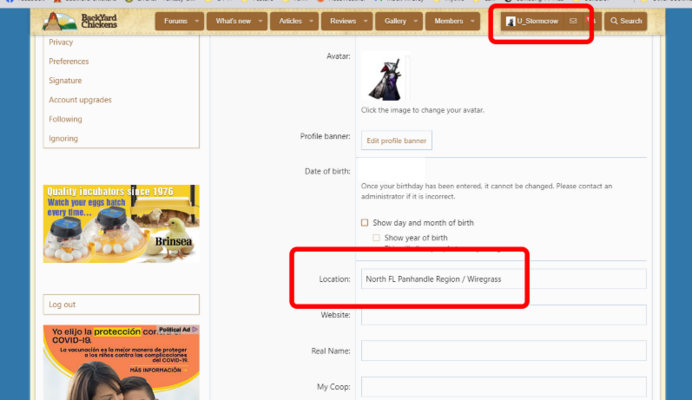Go to Articles section
The height and width of the screenshot is (400, 692).
click(290, 21)
